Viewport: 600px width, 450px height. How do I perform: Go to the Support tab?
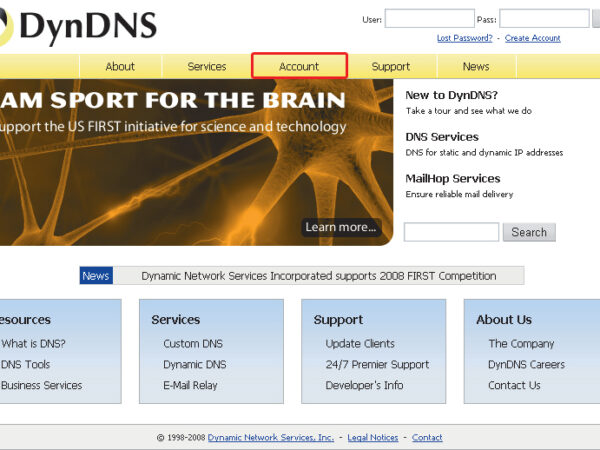click(x=390, y=67)
